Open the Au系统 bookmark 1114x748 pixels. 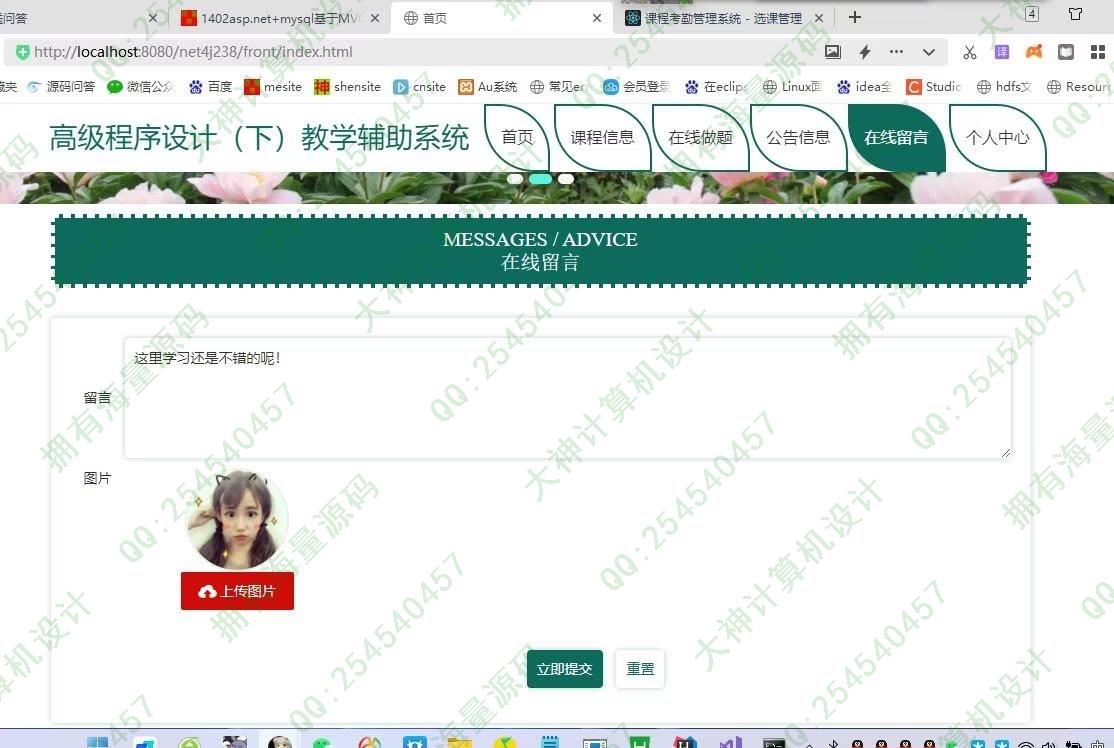point(487,87)
